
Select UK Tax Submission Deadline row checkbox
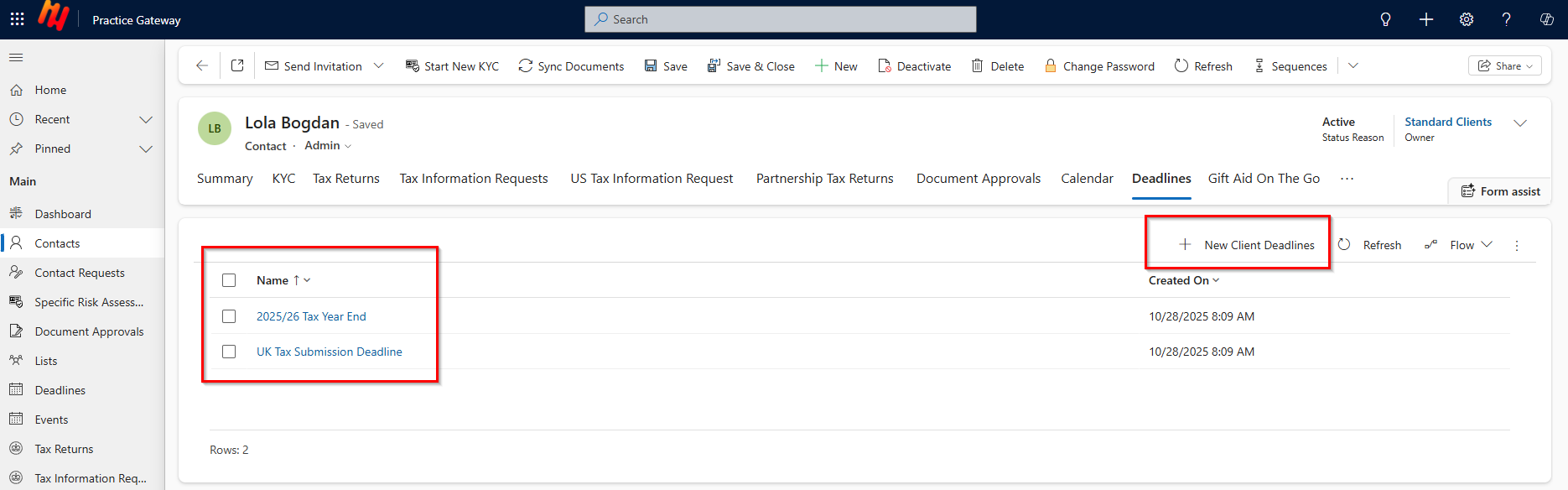229,352
